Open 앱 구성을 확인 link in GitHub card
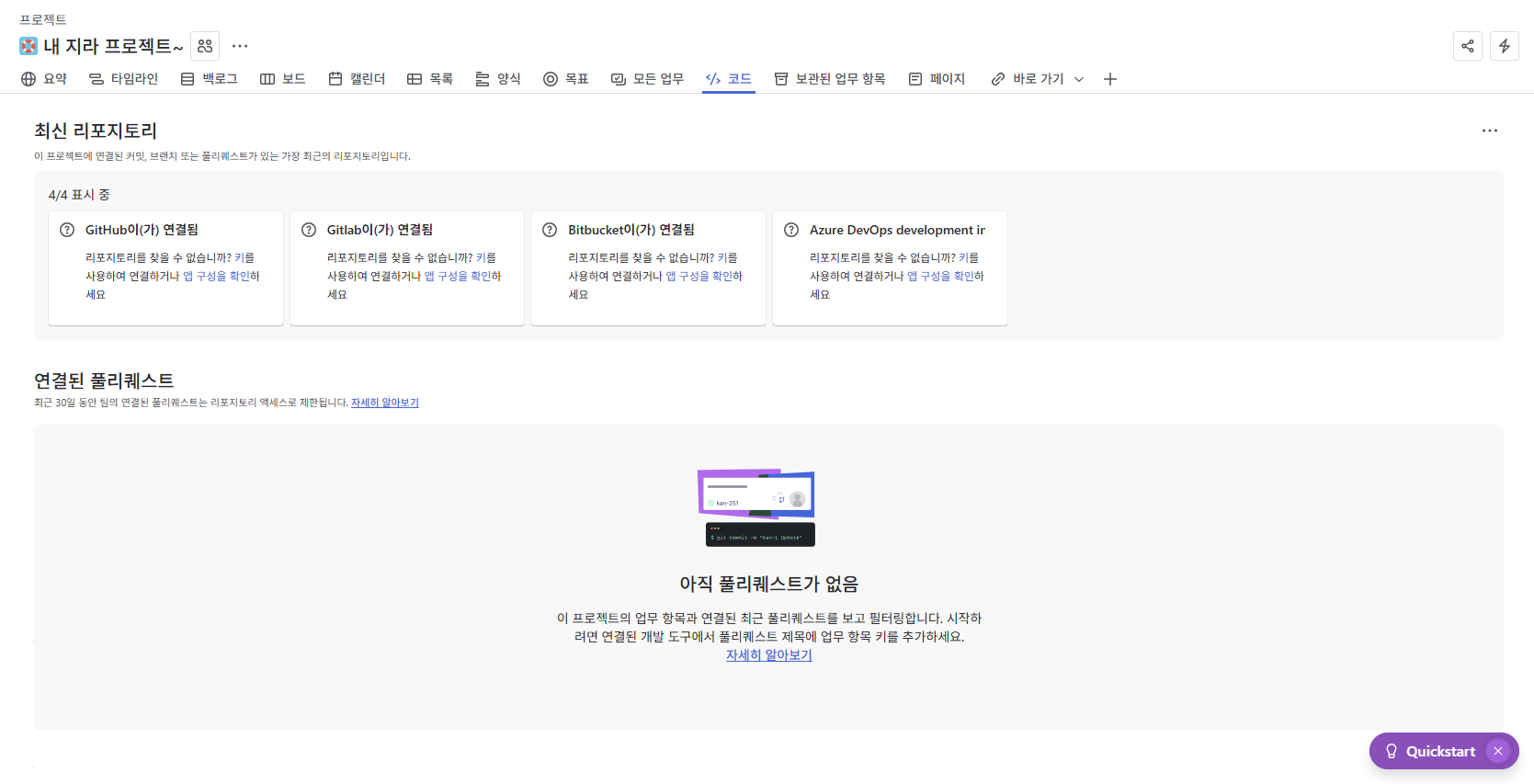This screenshot has width=1534, height=784. pos(215,276)
